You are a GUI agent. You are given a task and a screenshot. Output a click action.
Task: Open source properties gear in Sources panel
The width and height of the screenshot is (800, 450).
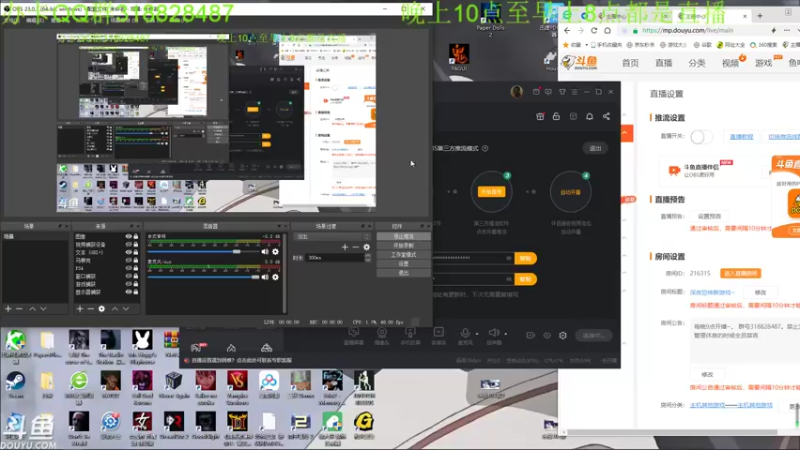[x=102, y=309]
